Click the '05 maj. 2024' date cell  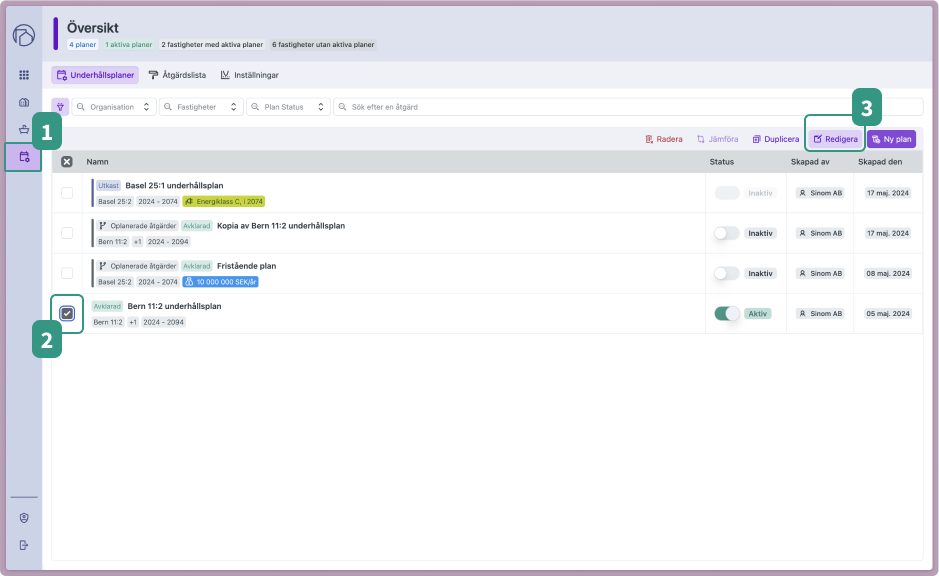pos(888,313)
